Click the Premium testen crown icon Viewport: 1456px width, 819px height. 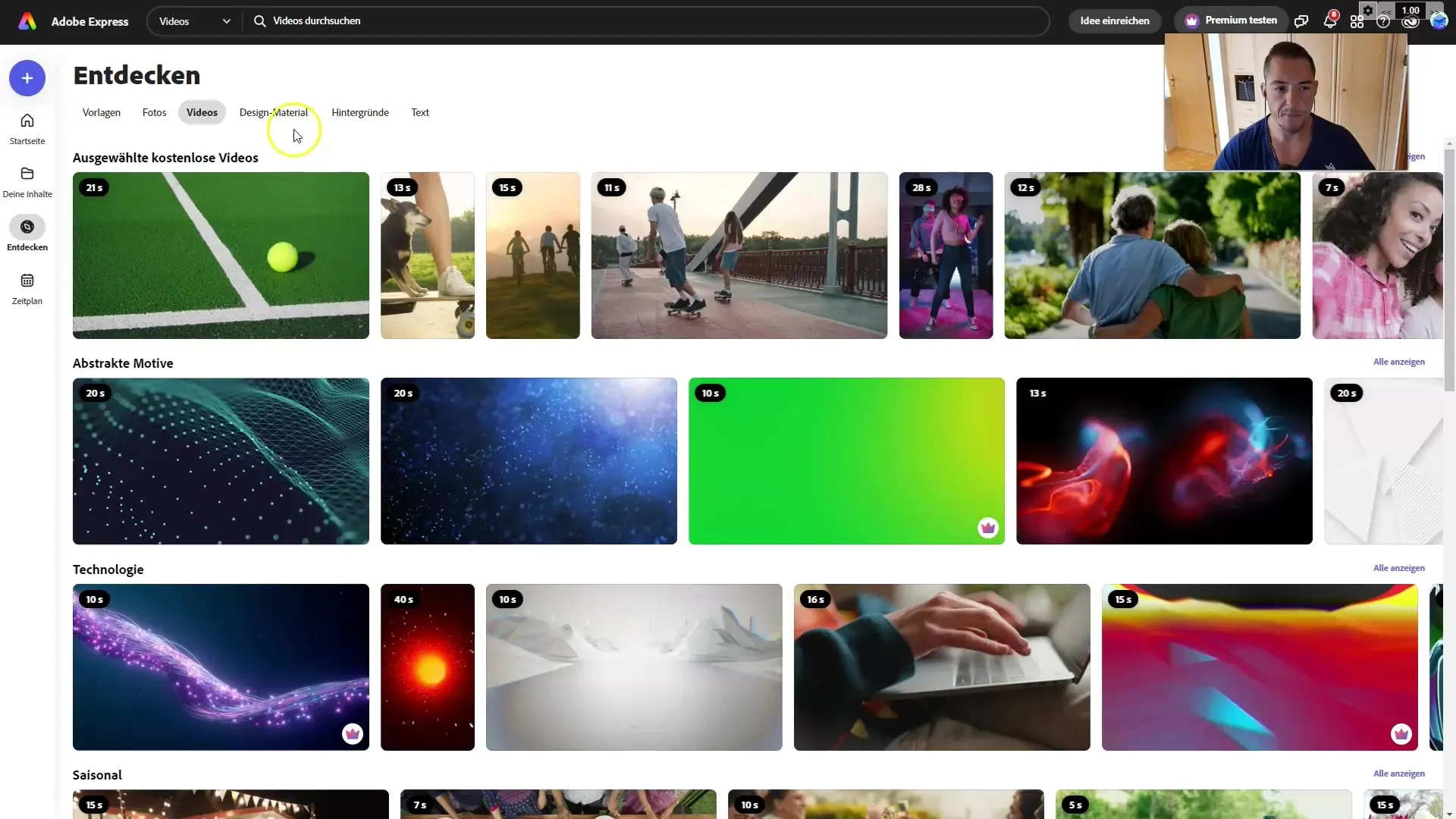[x=1191, y=20]
